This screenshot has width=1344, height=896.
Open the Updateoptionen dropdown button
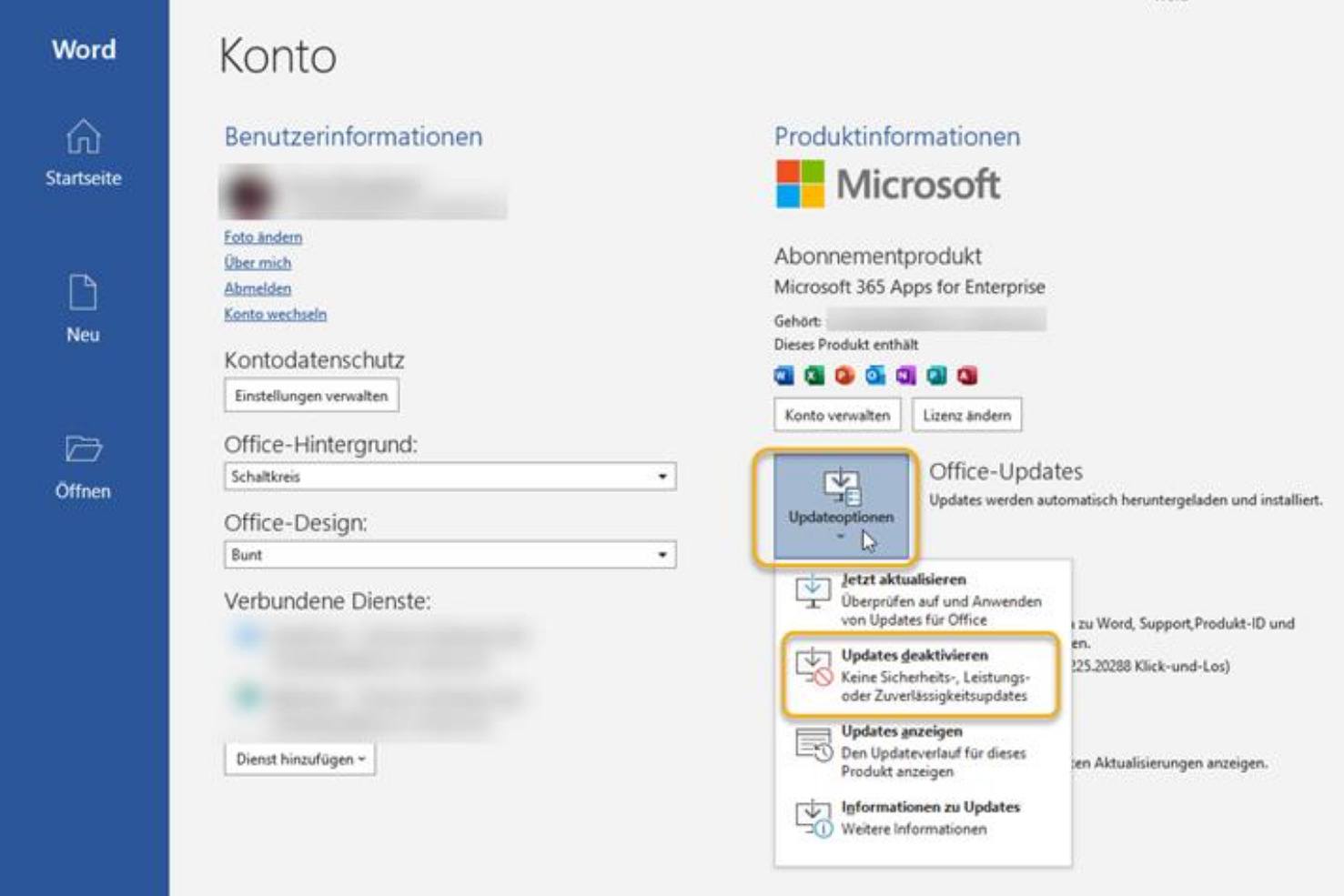(x=841, y=508)
